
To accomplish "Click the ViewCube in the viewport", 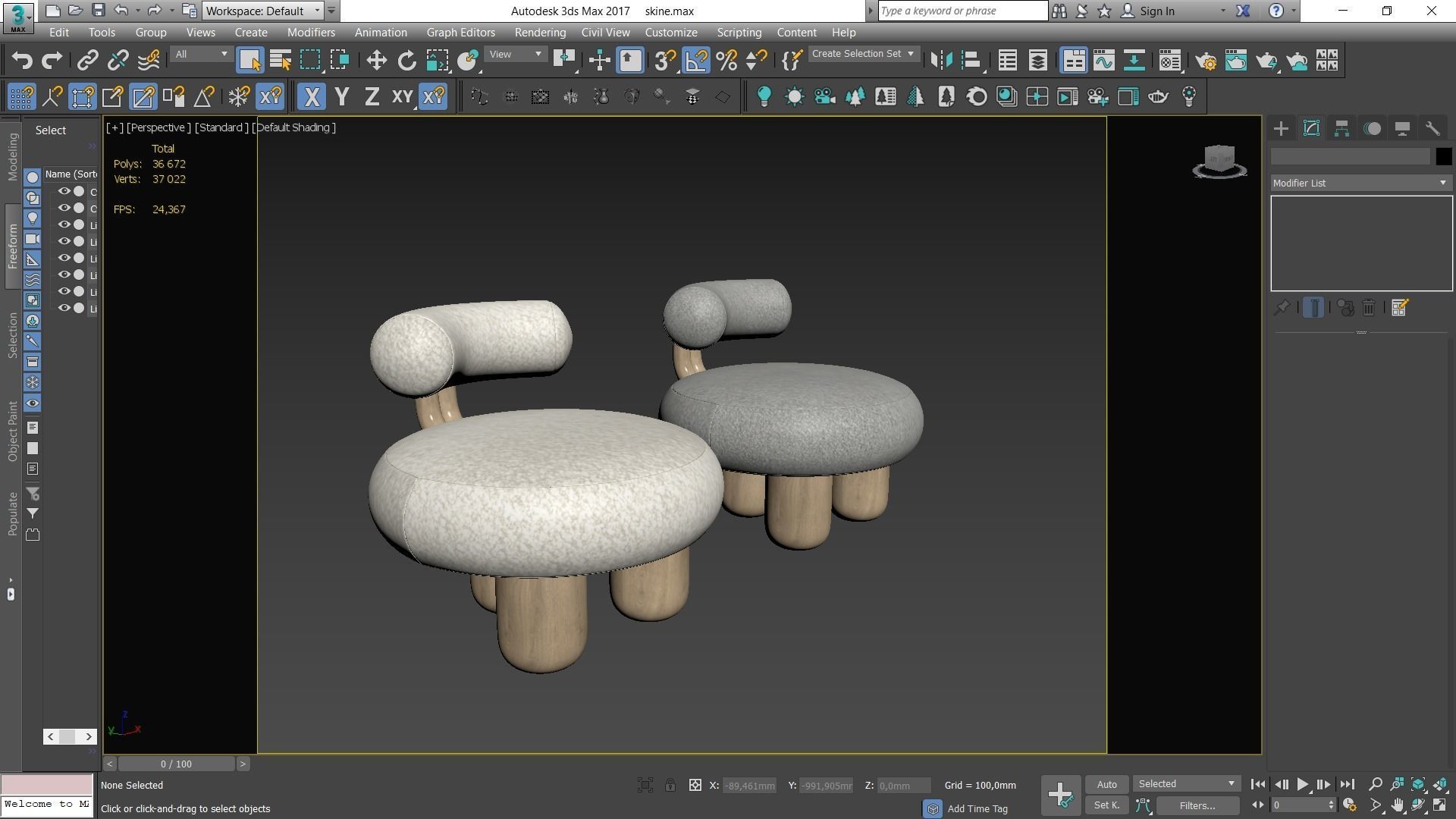I will click(1219, 161).
